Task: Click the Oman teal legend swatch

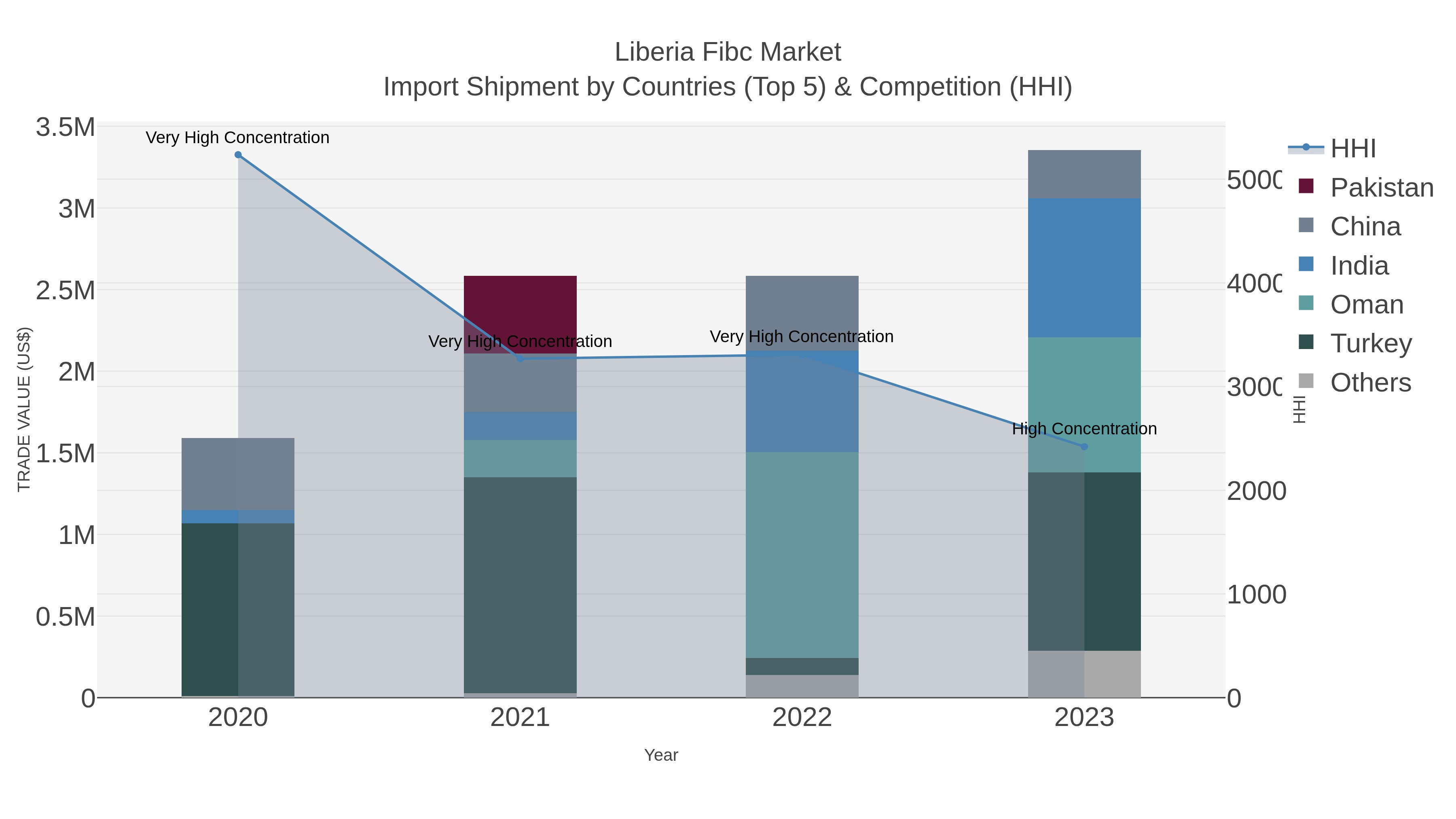Action: [1306, 303]
